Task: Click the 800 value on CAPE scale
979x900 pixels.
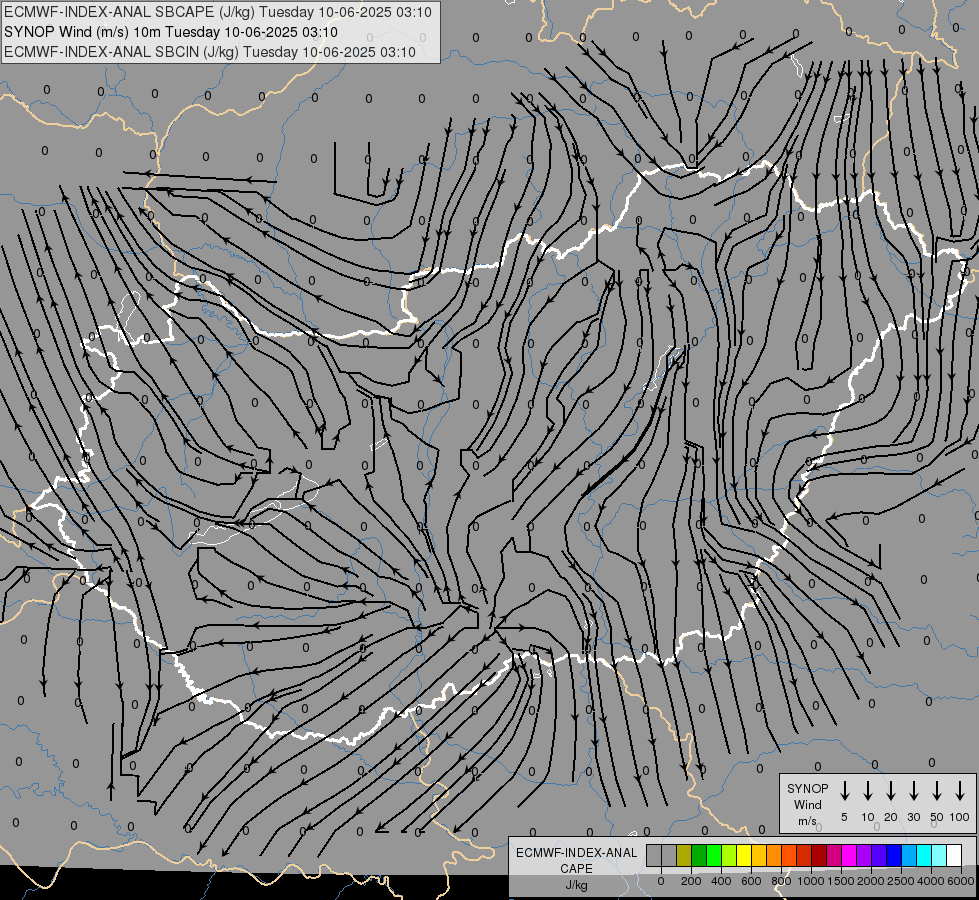Action: (x=781, y=881)
